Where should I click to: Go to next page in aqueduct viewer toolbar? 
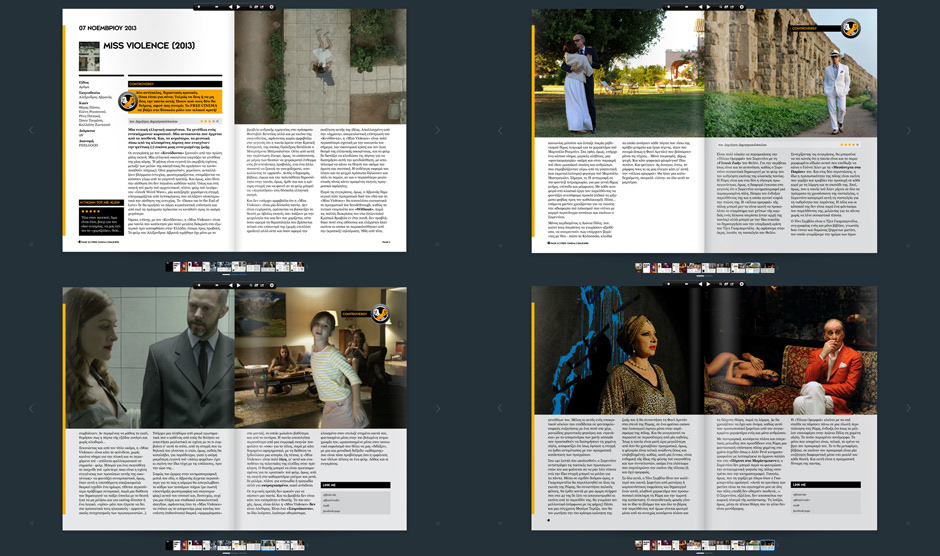[708, 7]
